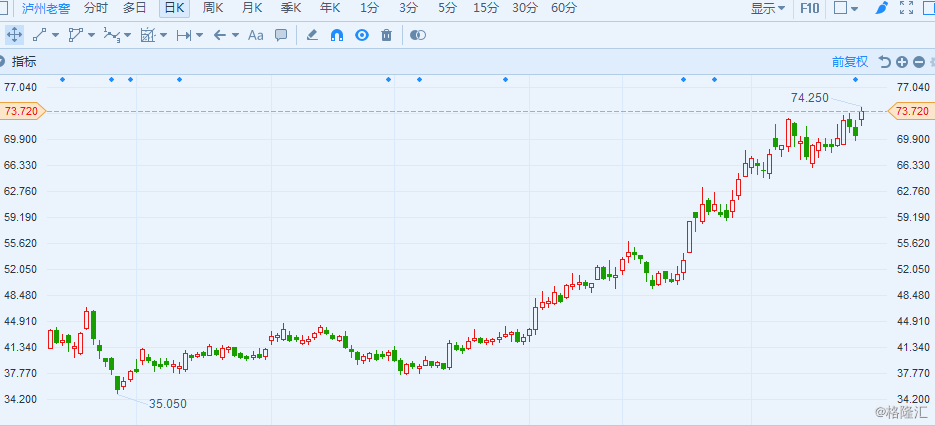Select the polygon shape drawing tool

point(75,35)
